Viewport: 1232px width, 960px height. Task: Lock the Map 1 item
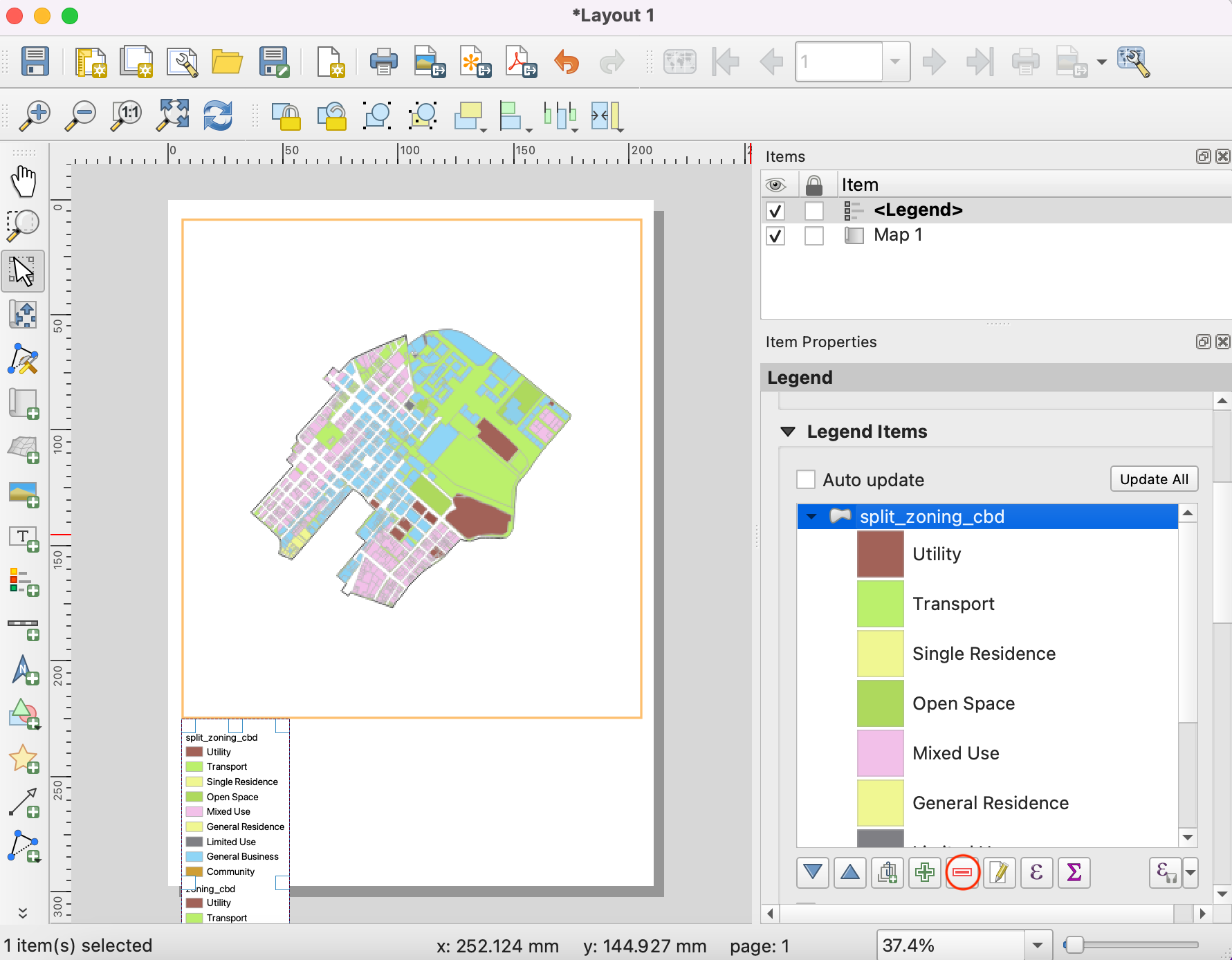click(x=814, y=236)
